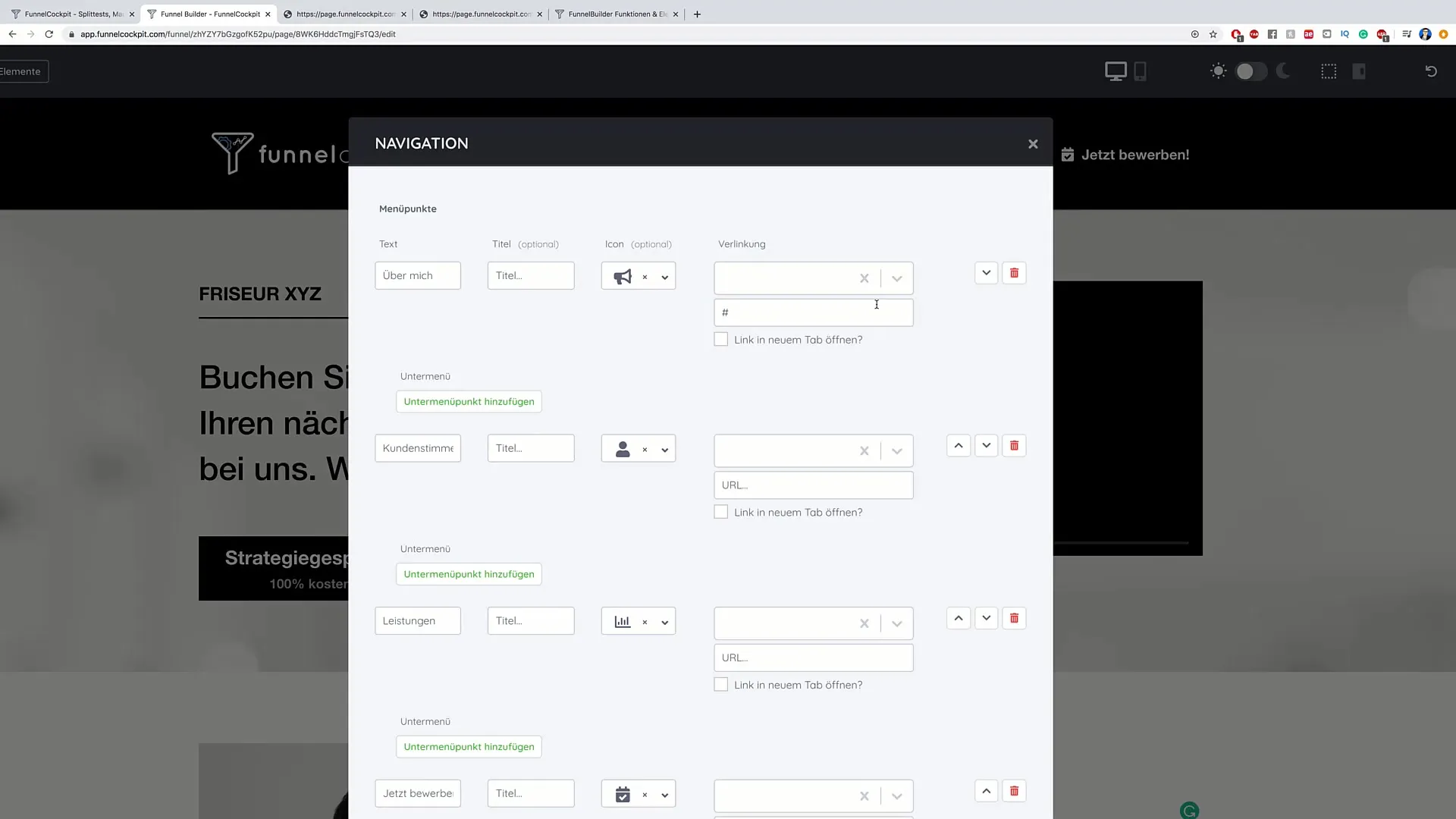Open a new browser tab

pyautogui.click(x=697, y=14)
